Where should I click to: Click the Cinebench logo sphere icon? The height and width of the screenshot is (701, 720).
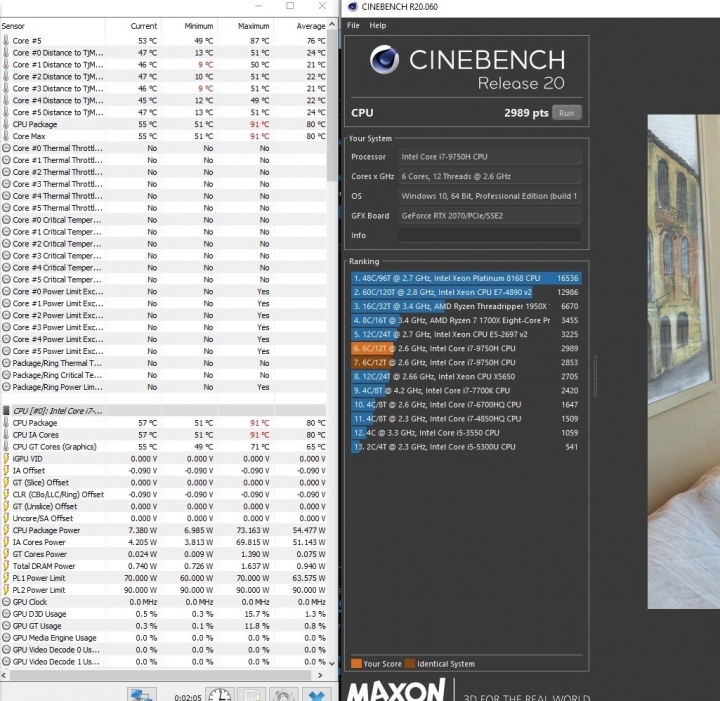384,60
